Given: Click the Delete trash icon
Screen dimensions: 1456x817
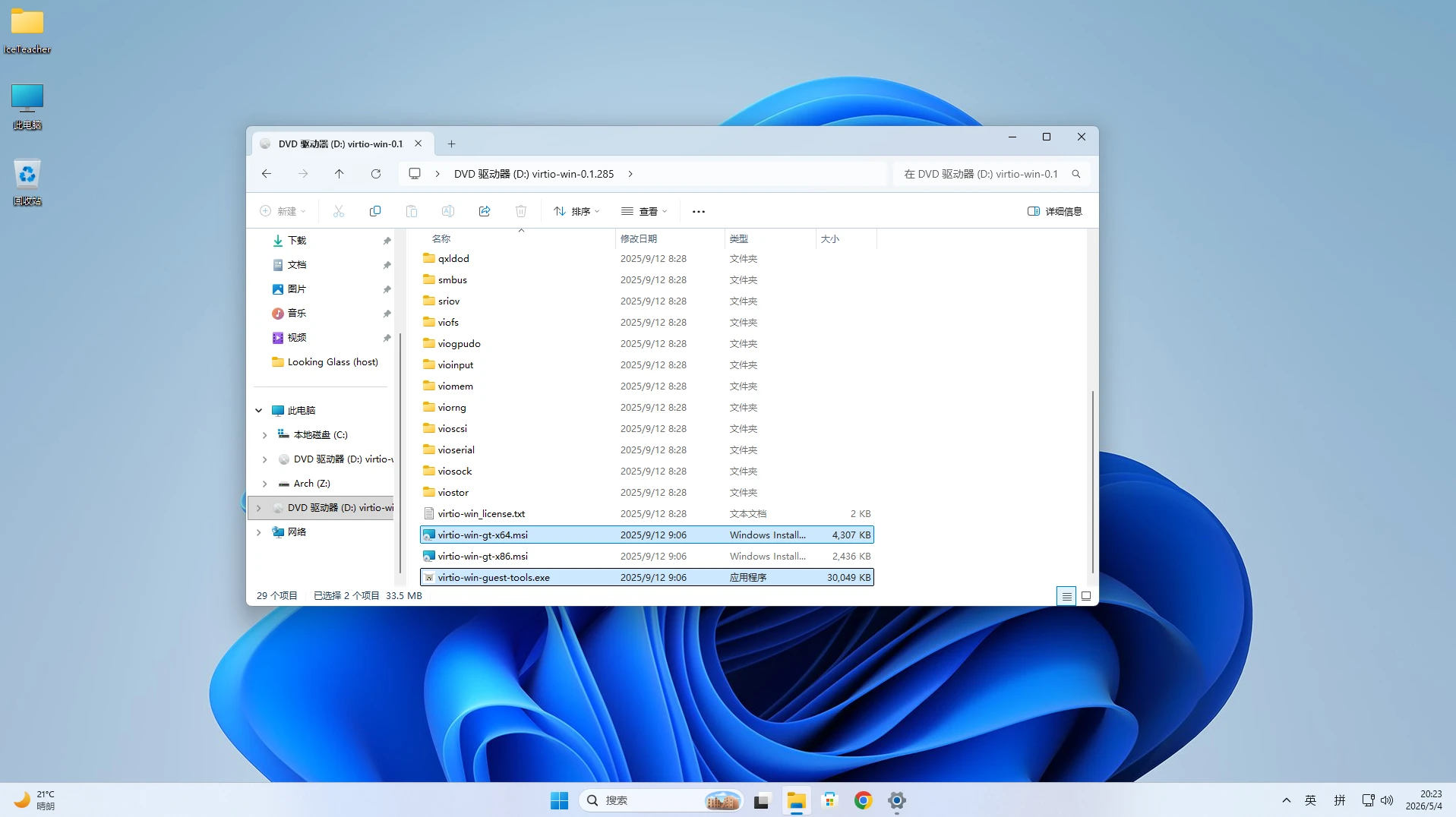Looking at the screenshot, I should click(521, 211).
